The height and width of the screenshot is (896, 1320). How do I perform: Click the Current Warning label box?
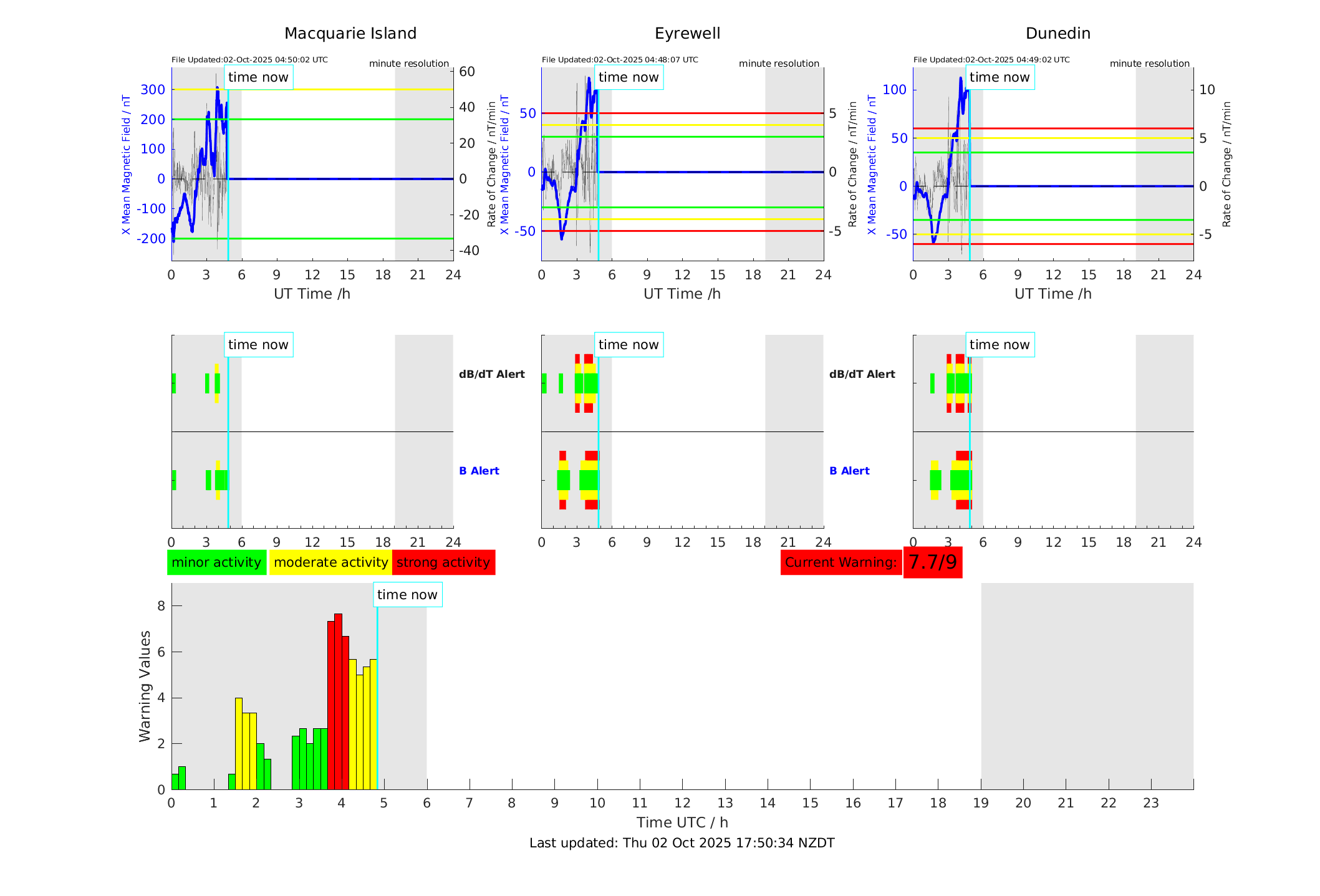(841, 562)
